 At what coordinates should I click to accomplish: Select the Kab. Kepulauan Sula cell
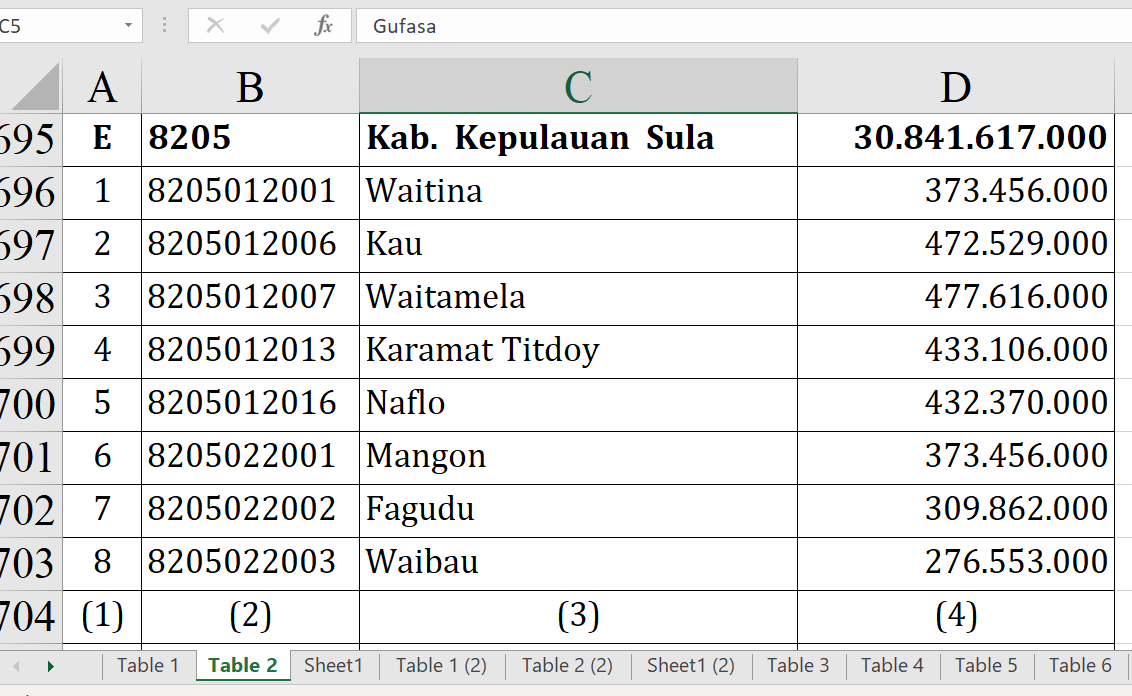click(x=578, y=139)
